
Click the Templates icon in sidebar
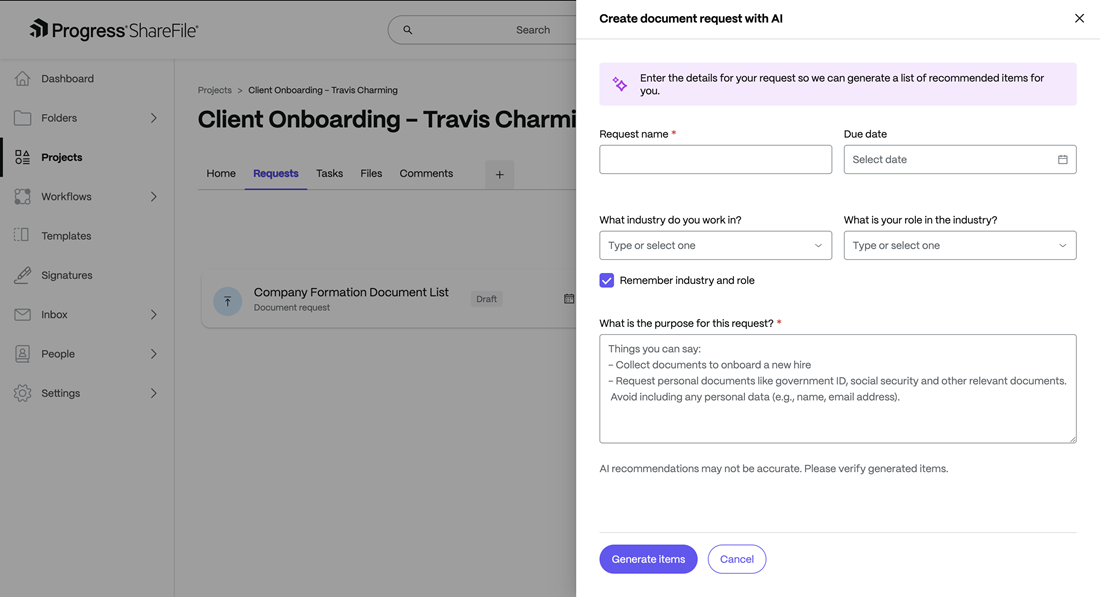coord(22,236)
